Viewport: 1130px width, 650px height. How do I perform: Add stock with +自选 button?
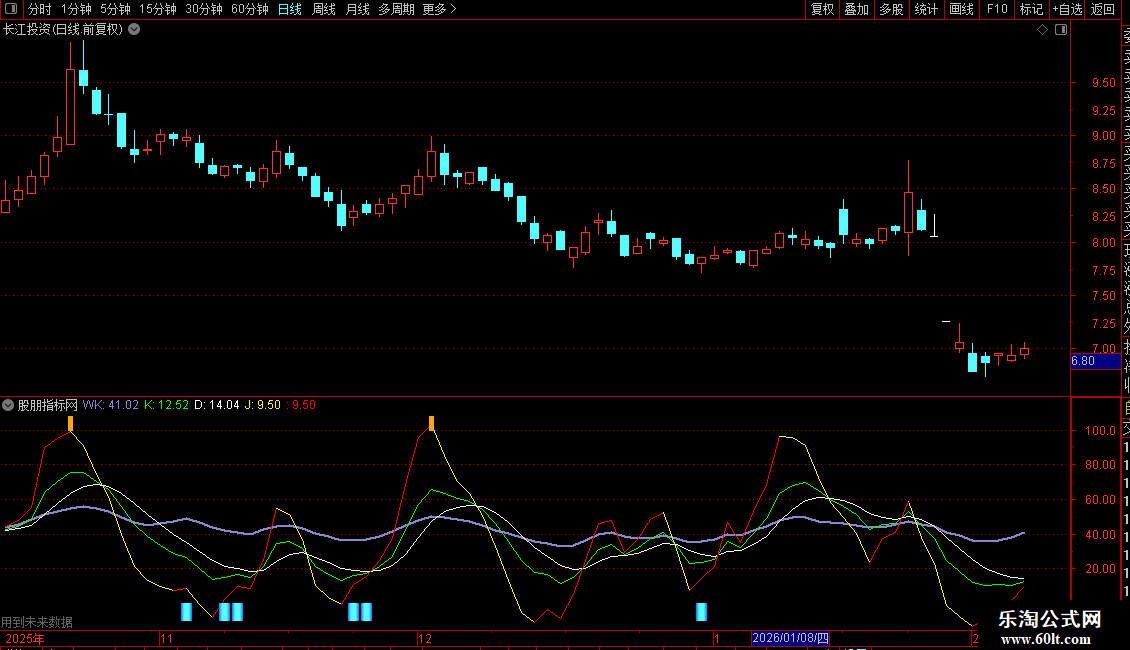tap(1067, 9)
